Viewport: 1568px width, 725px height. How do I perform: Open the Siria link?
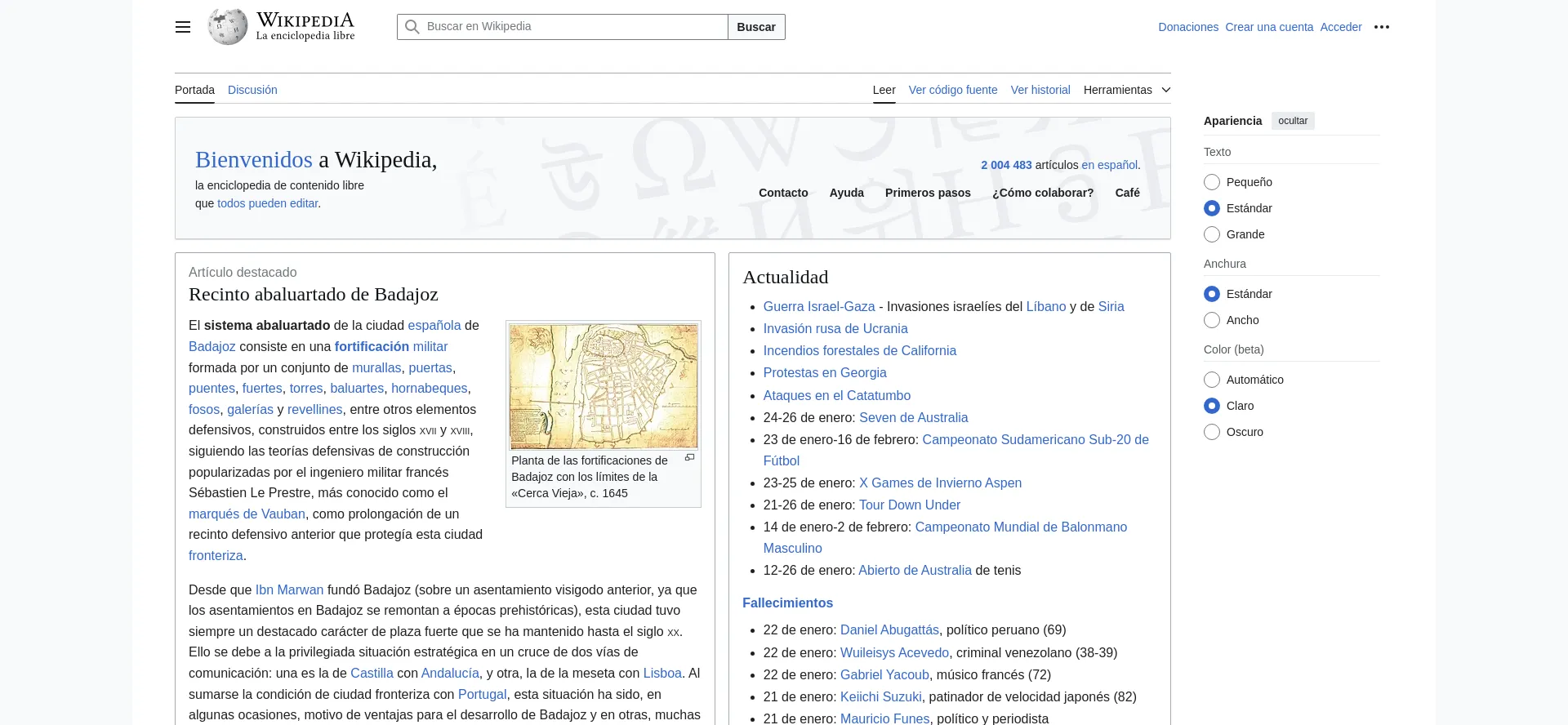click(x=1111, y=307)
